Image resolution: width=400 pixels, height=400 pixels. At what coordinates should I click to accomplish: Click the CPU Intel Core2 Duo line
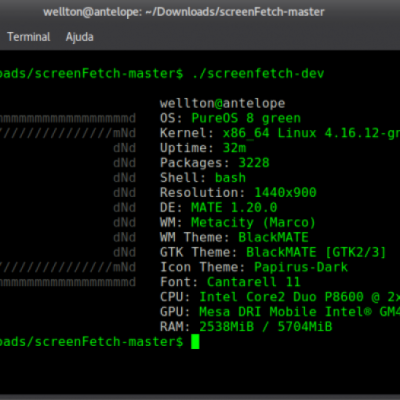point(280,297)
